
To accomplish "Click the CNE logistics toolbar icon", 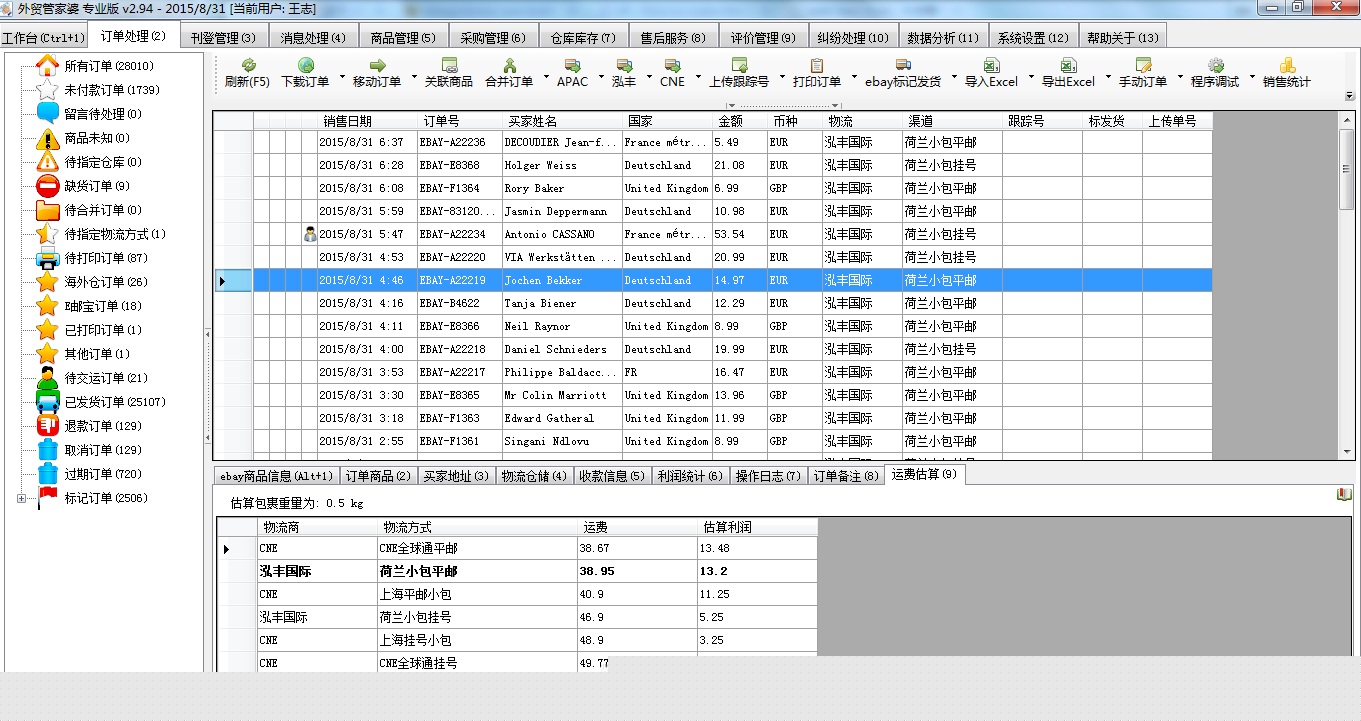I will [x=673, y=65].
